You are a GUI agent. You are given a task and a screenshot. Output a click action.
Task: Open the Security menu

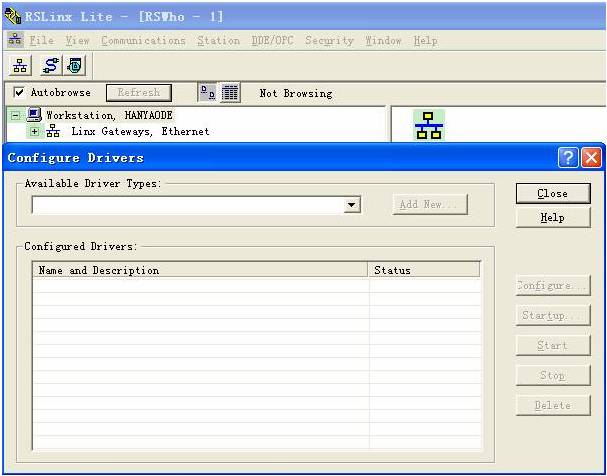click(329, 40)
